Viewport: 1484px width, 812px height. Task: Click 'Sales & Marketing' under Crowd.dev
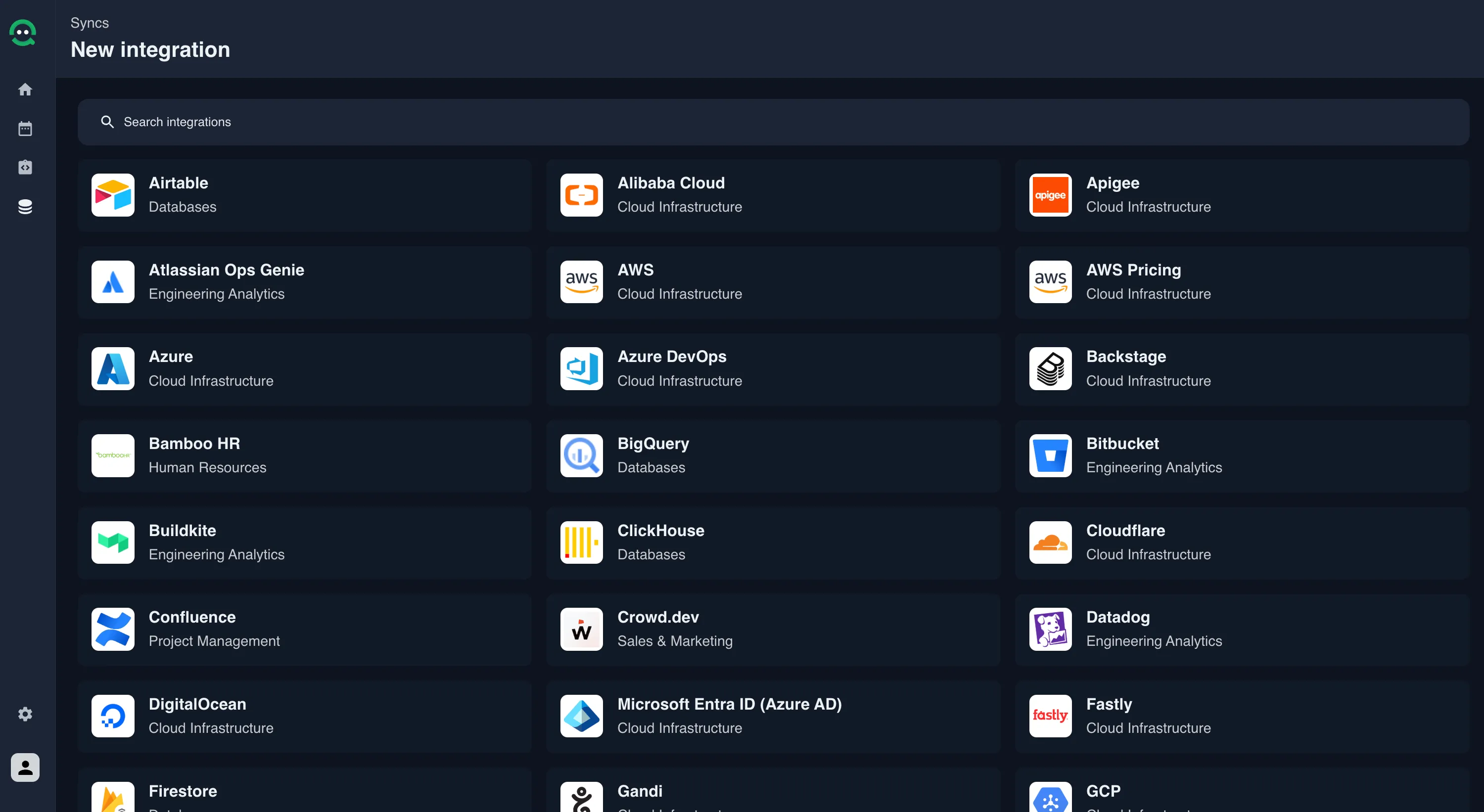[675, 641]
